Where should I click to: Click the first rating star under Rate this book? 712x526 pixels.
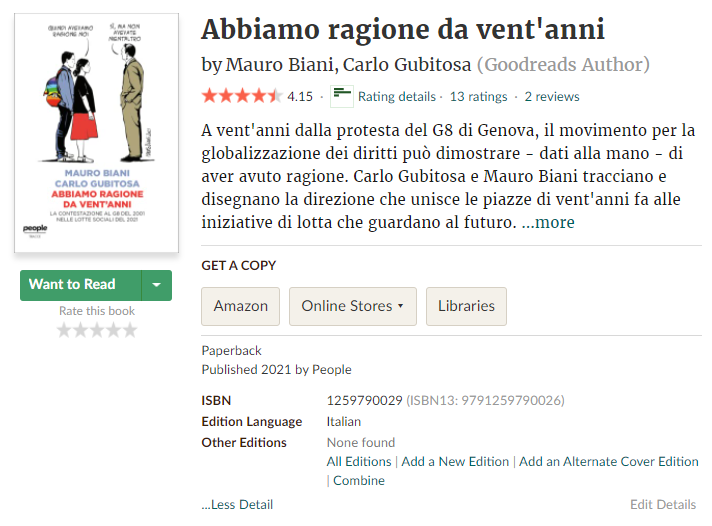click(64, 330)
